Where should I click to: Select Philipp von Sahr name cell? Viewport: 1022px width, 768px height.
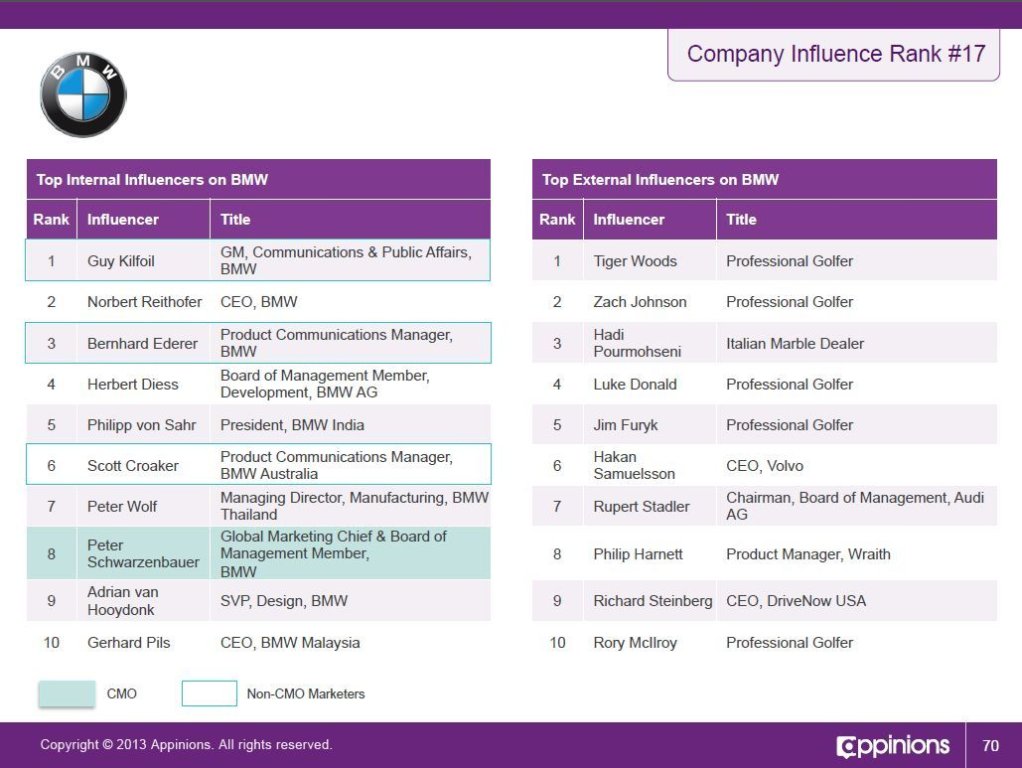(x=141, y=425)
